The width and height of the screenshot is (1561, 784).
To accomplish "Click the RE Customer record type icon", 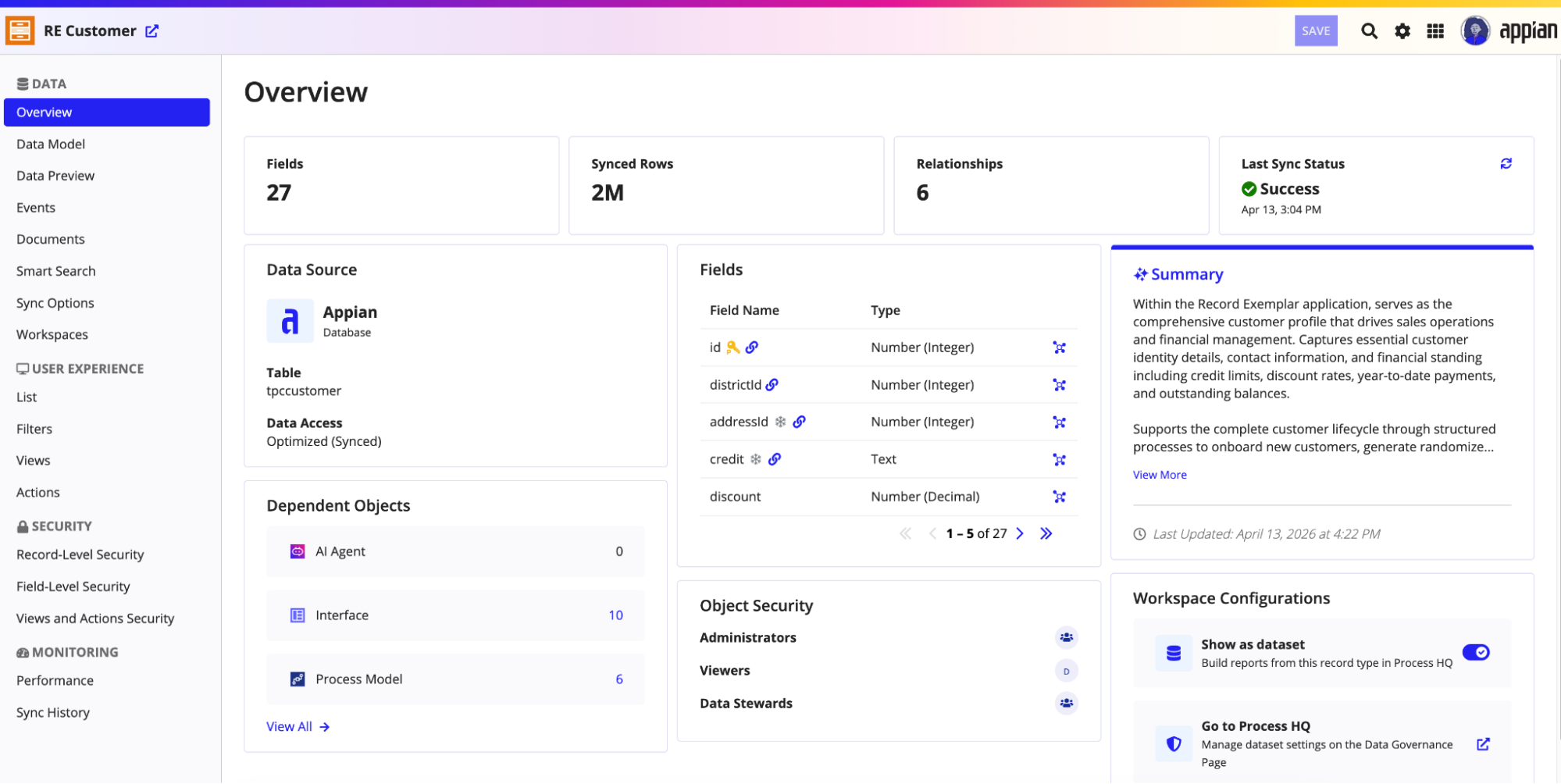I will tap(20, 30).
